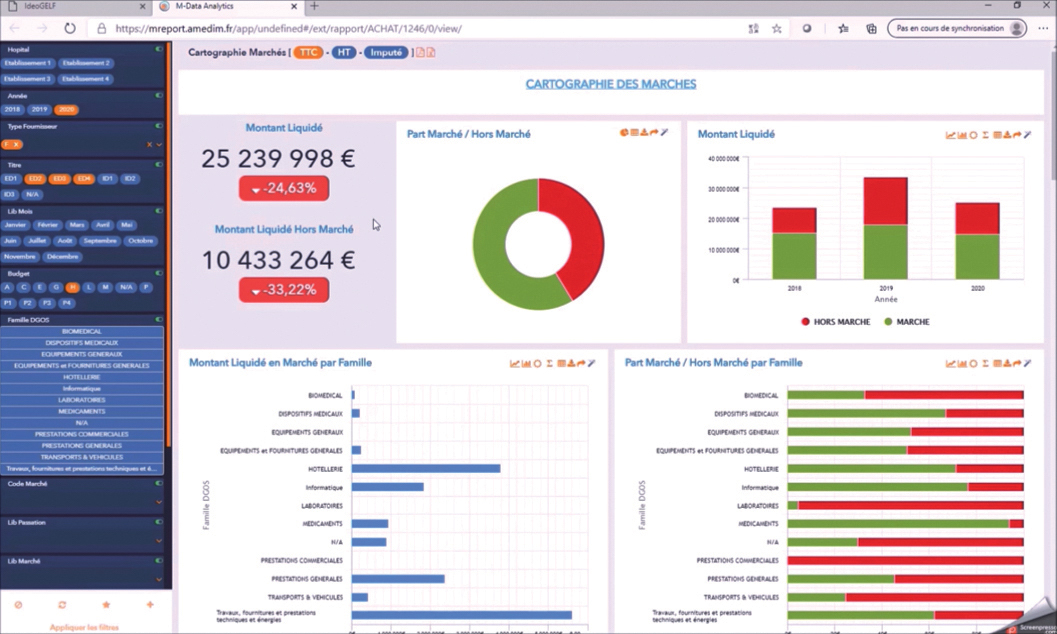Screen dimensions: 1057x634
Task: Click the MARCHE green legend marker
Action: pyautogui.click(x=888, y=322)
